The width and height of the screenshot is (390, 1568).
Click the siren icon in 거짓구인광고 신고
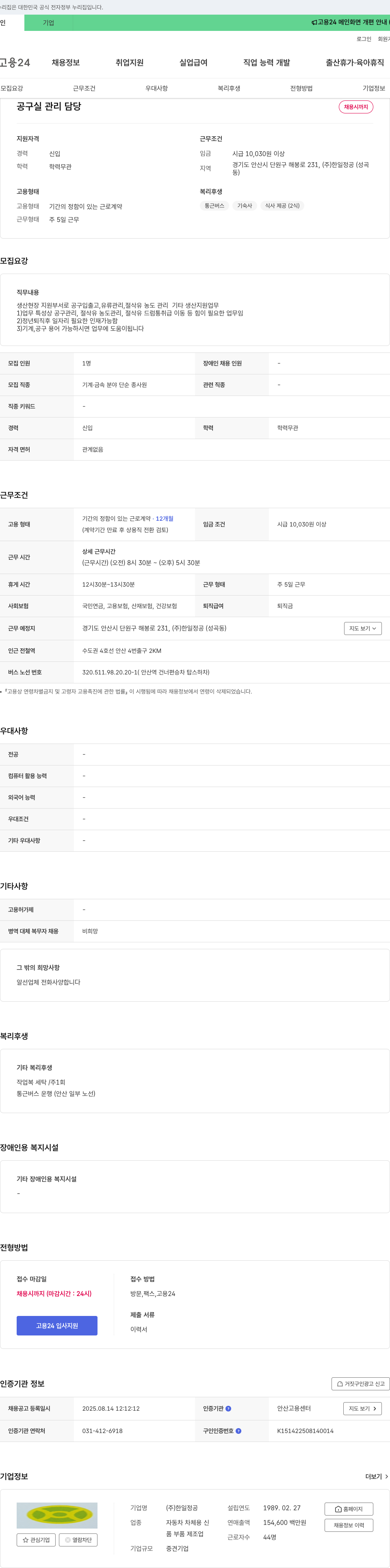click(340, 1383)
